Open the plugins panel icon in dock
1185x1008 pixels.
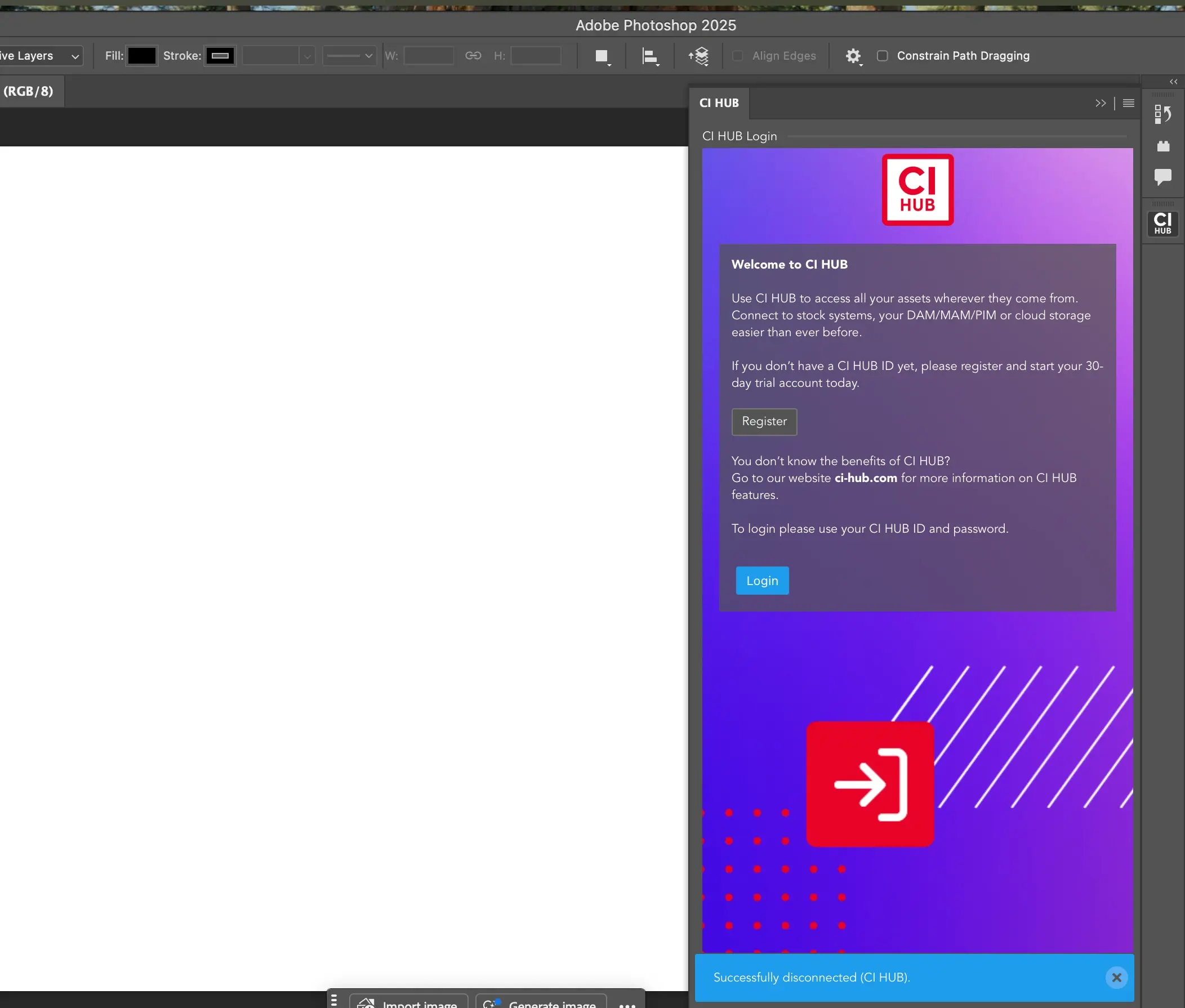pyautogui.click(x=1162, y=146)
